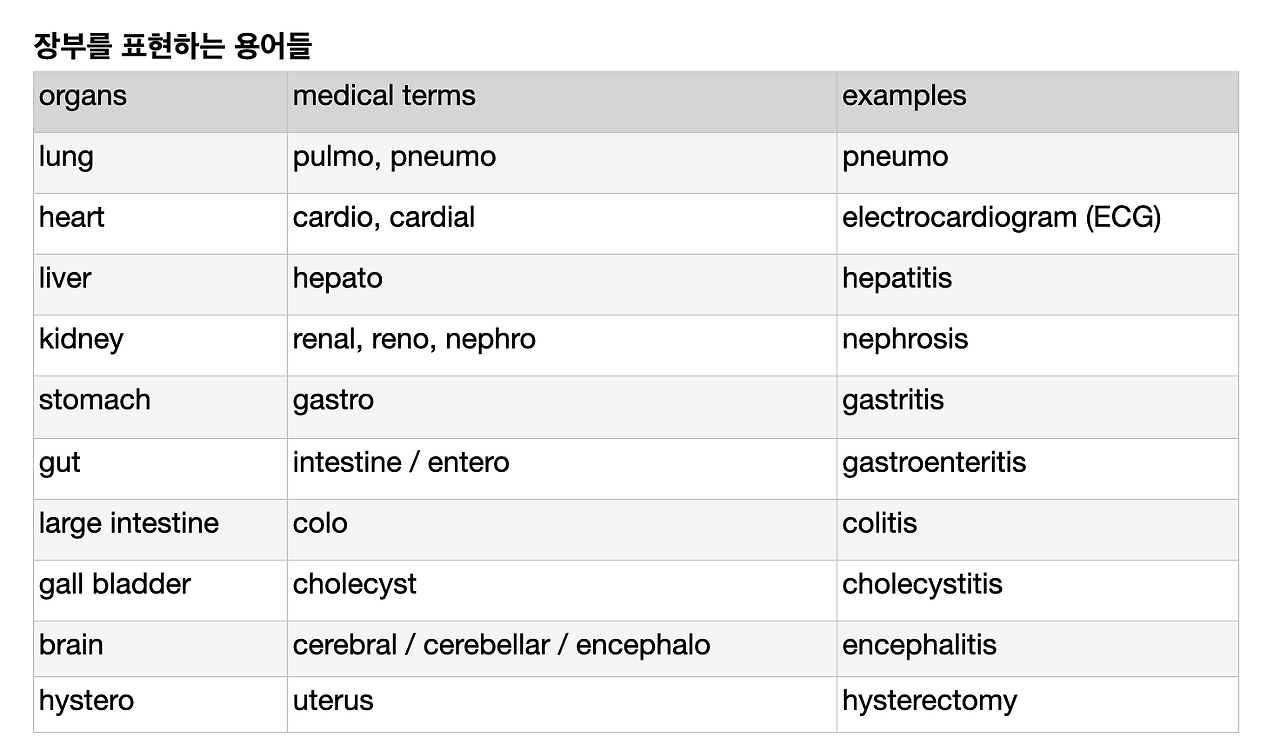The width and height of the screenshot is (1280, 751).
Task: Click the "hysterectomy" example cell
Action: [x=929, y=701]
